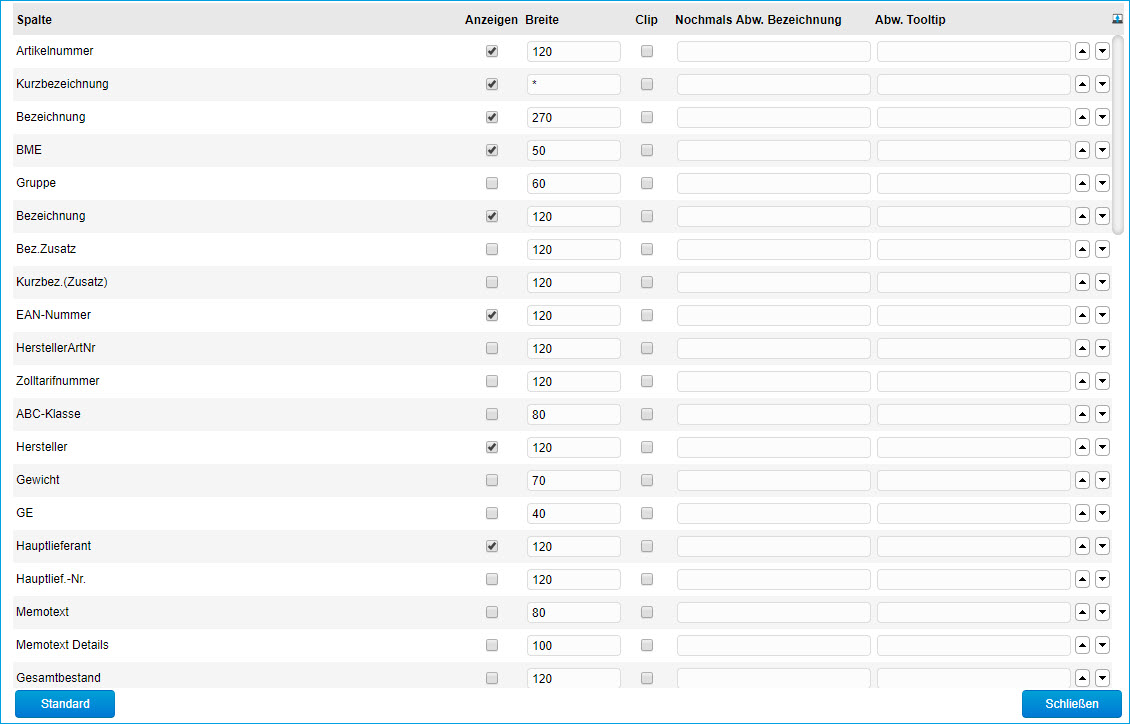
Task: Click the monitor transfer icon in the header bar
Action: [x=1116, y=17]
